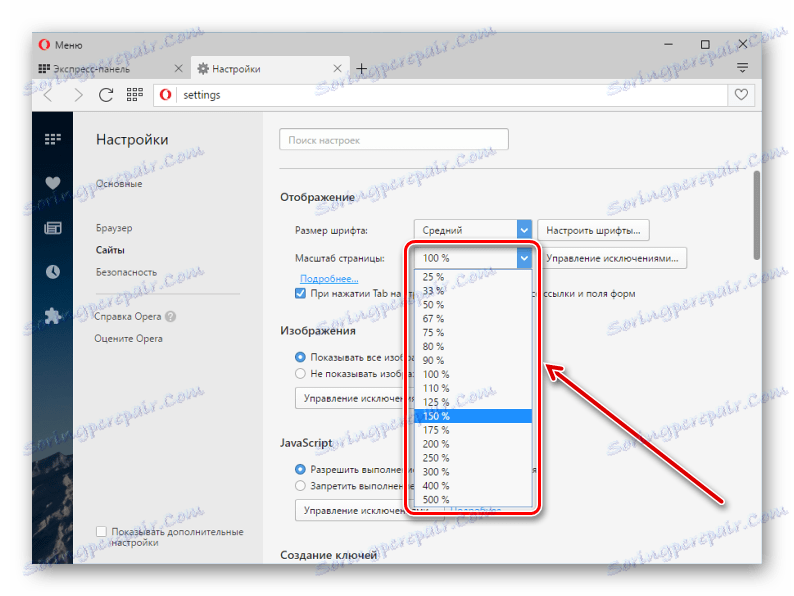The width and height of the screenshot is (794, 596).
Task: Toggle the При нажатии Tab checkbox
Action: [300, 293]
